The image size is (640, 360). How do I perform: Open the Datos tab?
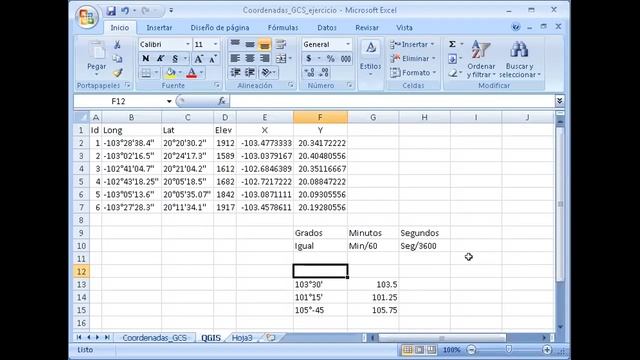[x=327, y=27]
